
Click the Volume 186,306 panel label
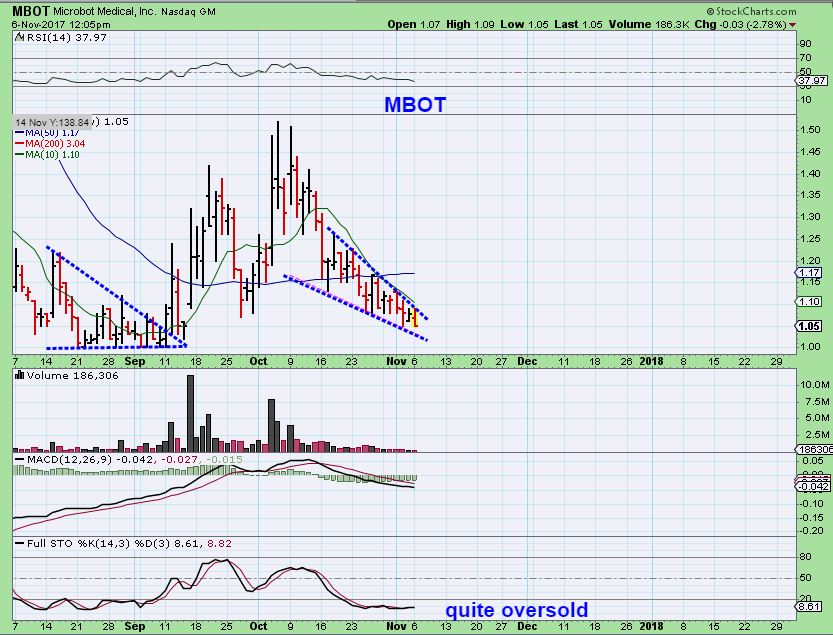[x=72, y=375]
